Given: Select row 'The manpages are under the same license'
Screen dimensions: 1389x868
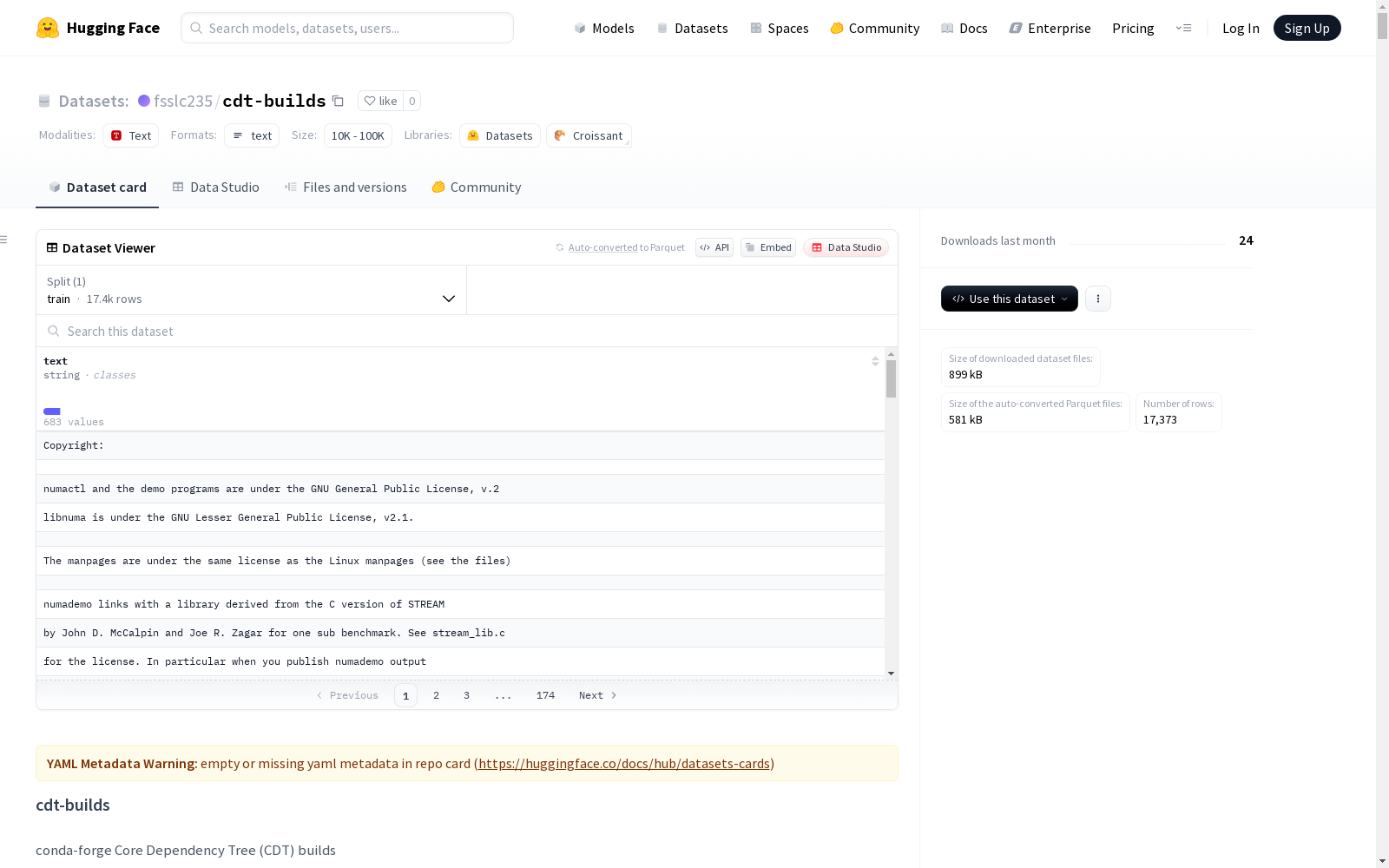Looking at the screenshot, I should click(x=460, y=561).
